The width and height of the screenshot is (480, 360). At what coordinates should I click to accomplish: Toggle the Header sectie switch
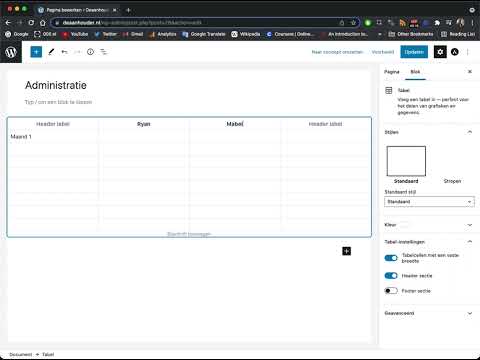tap(391, 276)
